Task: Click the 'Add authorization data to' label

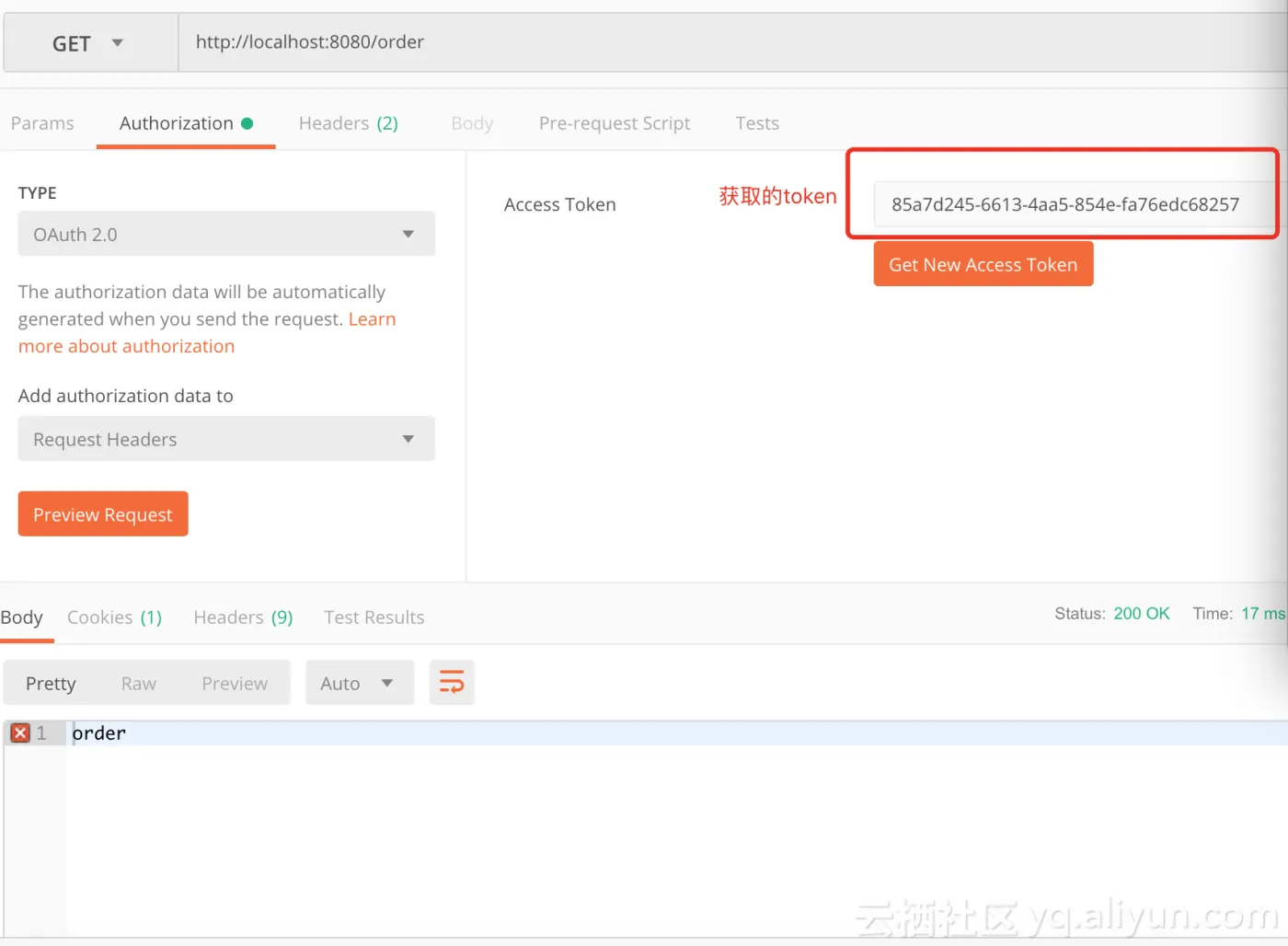Action: [x=126, y=396]
